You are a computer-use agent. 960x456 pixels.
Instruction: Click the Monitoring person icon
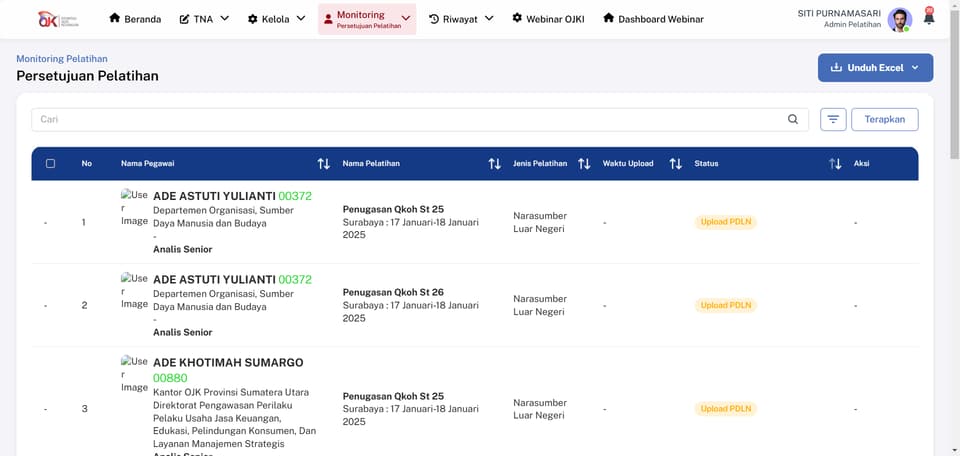tap(328, 19)
